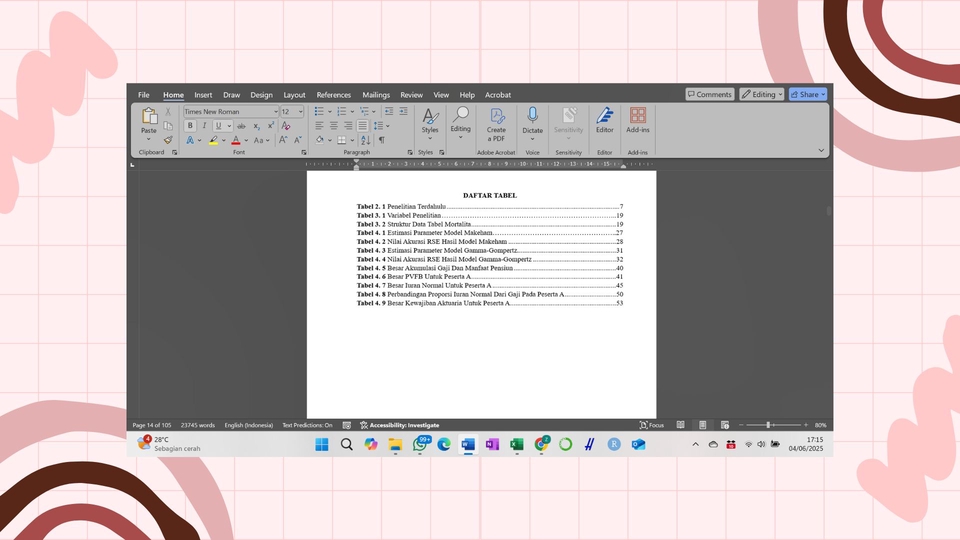This screenshot has width=960, height=540.
Task: Open the Font dialog launcher
Action: 304,152
